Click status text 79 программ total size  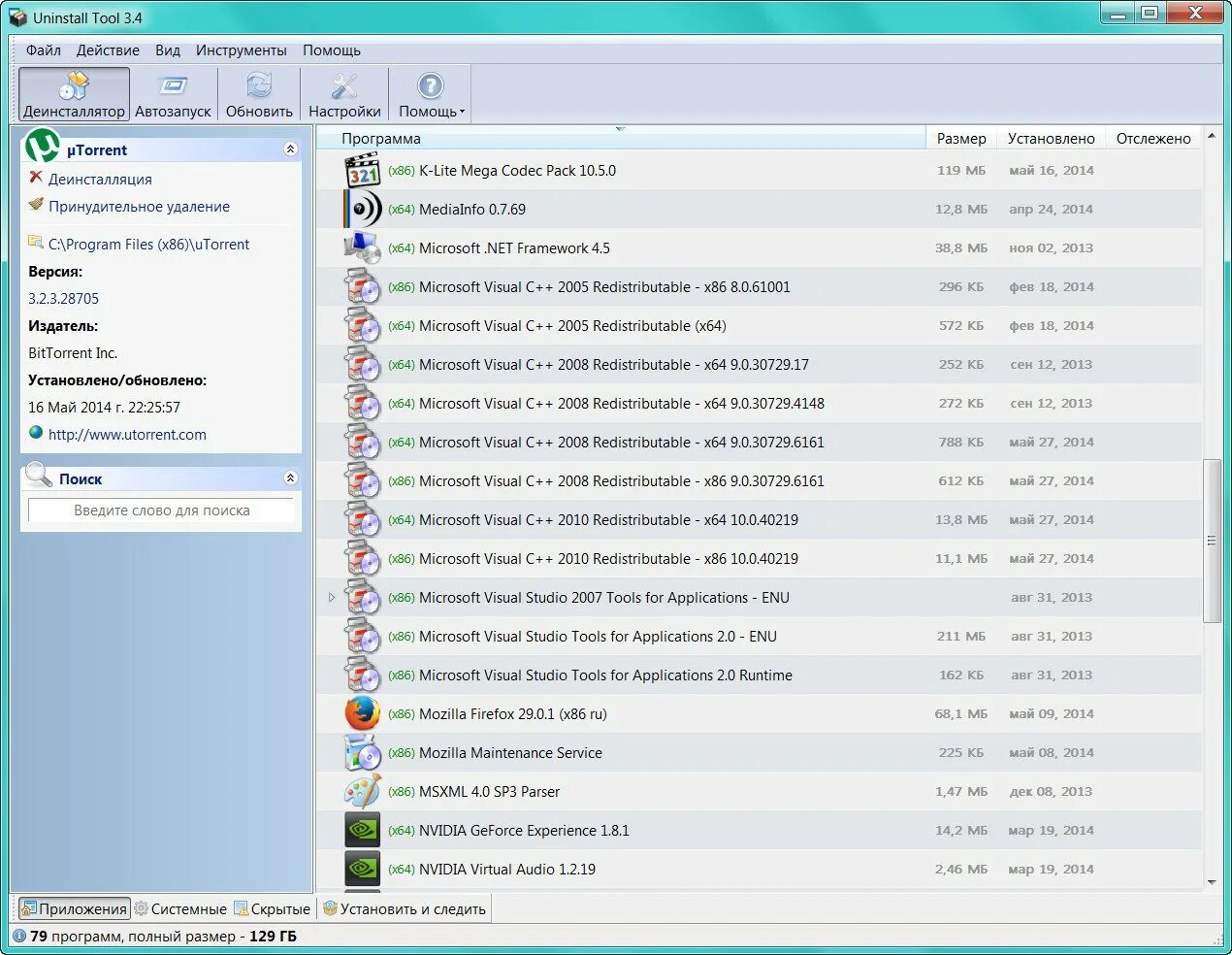click(163, 937)
